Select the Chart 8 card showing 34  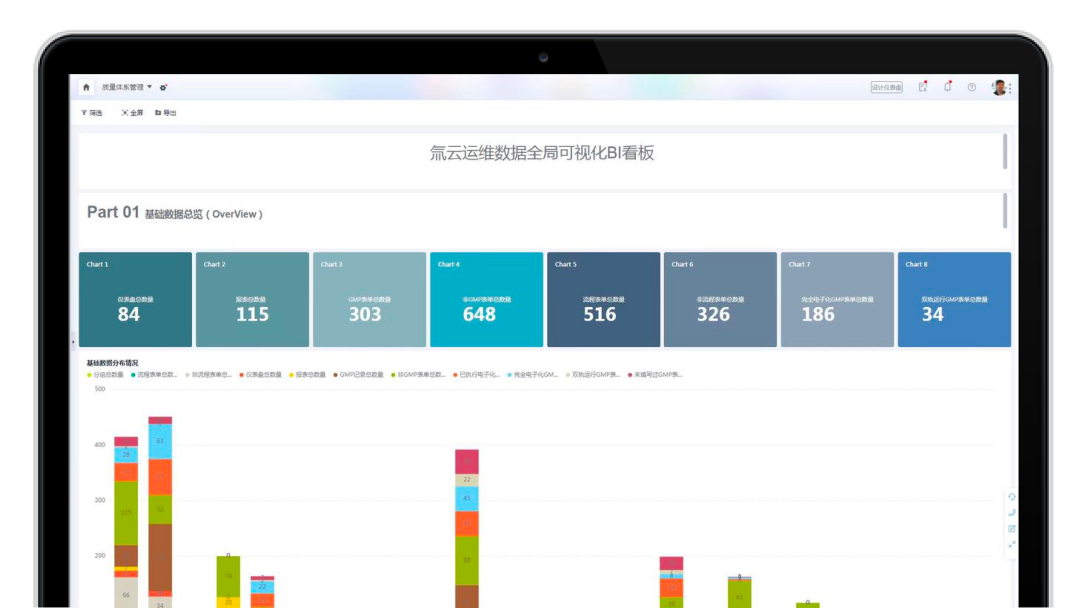click(955, 300)
